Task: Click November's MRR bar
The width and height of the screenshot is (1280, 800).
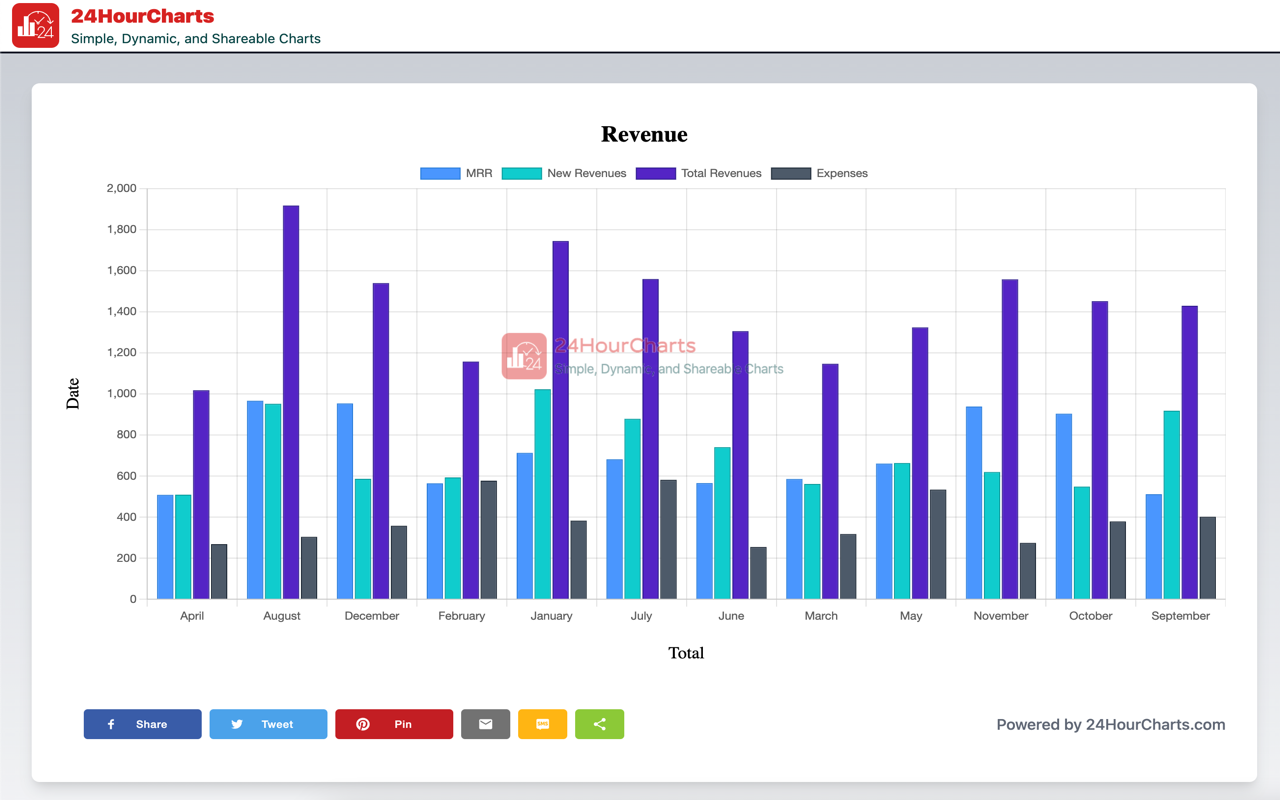Action: click(x=974, y=503)
